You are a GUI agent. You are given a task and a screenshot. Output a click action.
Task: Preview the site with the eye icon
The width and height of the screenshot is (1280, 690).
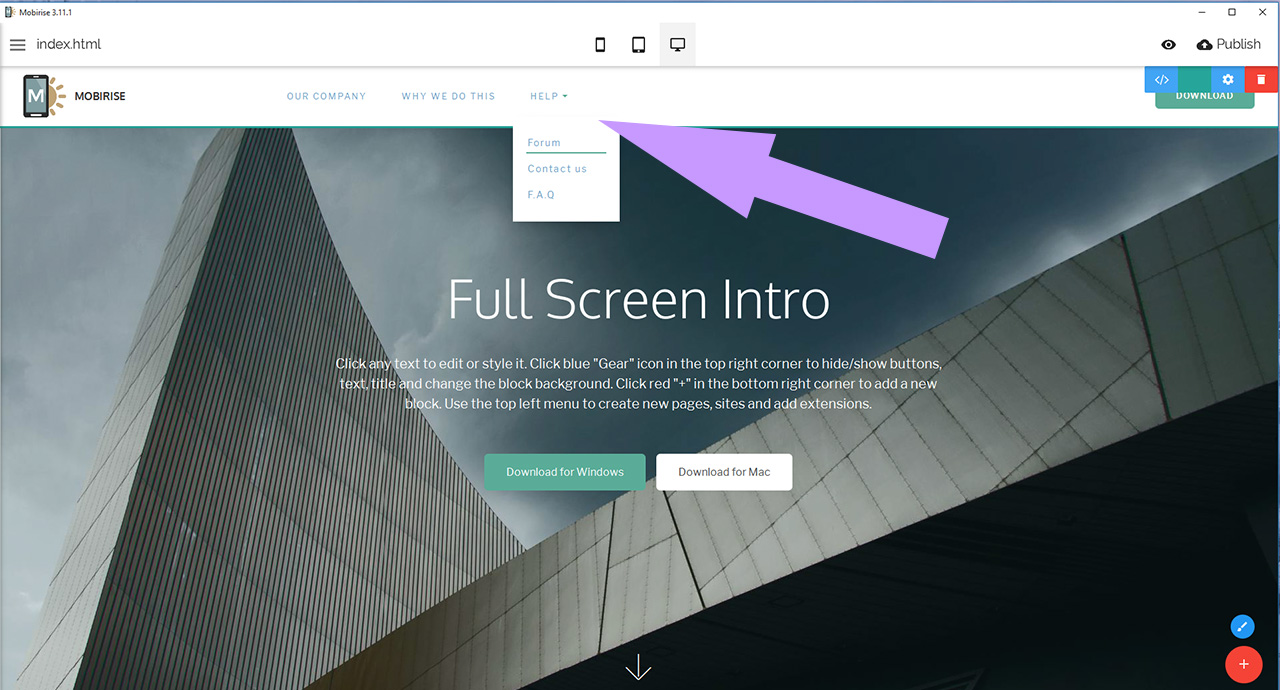point(1168,44)
